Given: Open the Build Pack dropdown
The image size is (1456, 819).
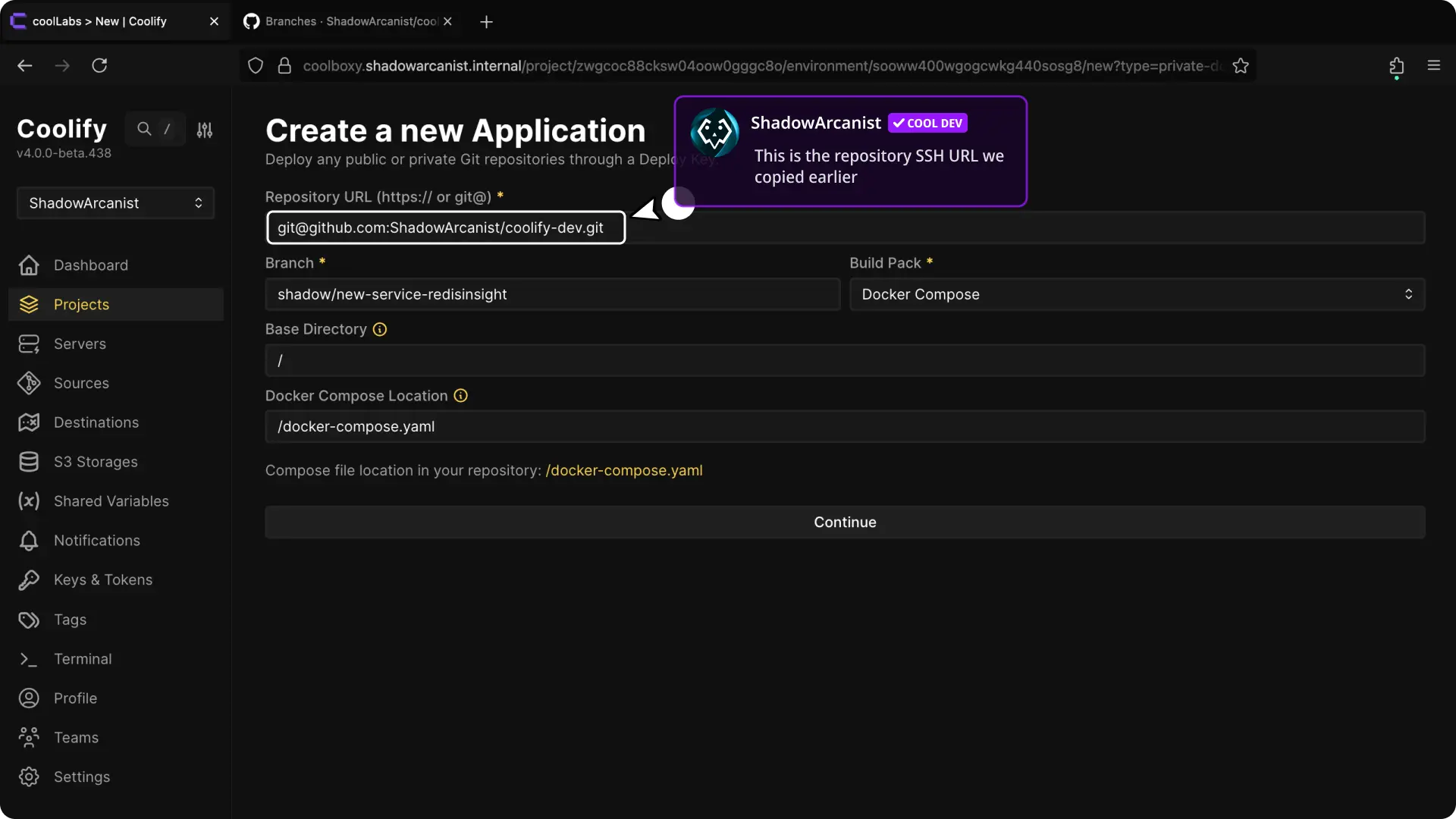Looking at the screenshot, I should click(x=1136, y=294).
